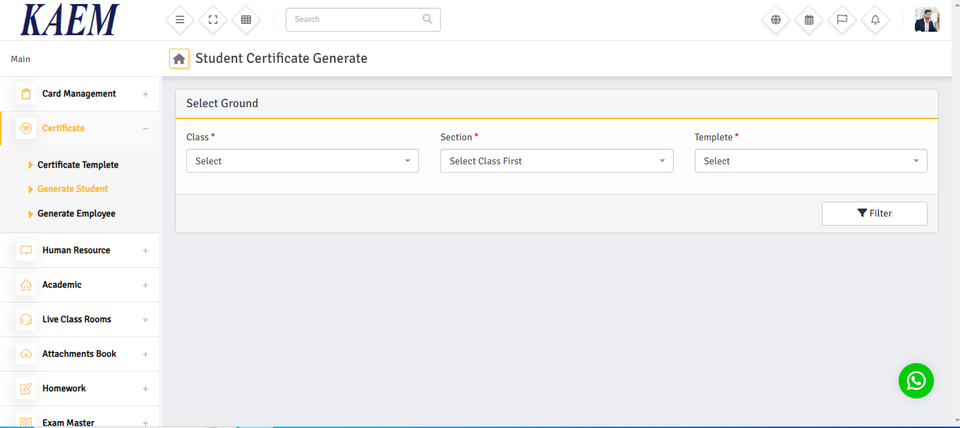The height and width of the screenshot is (428, 960).
Task: Open Academic menu label
Action: (x=62, y=285)
